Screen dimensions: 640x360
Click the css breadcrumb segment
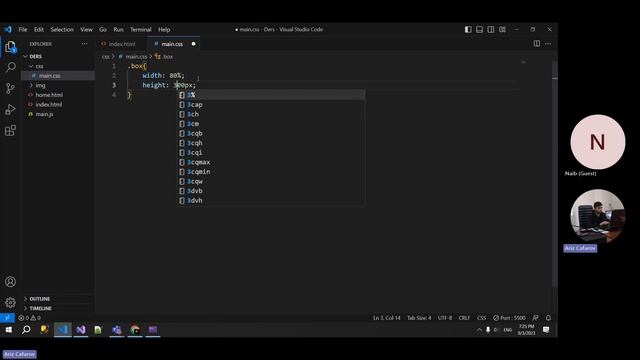pos(106,57)
